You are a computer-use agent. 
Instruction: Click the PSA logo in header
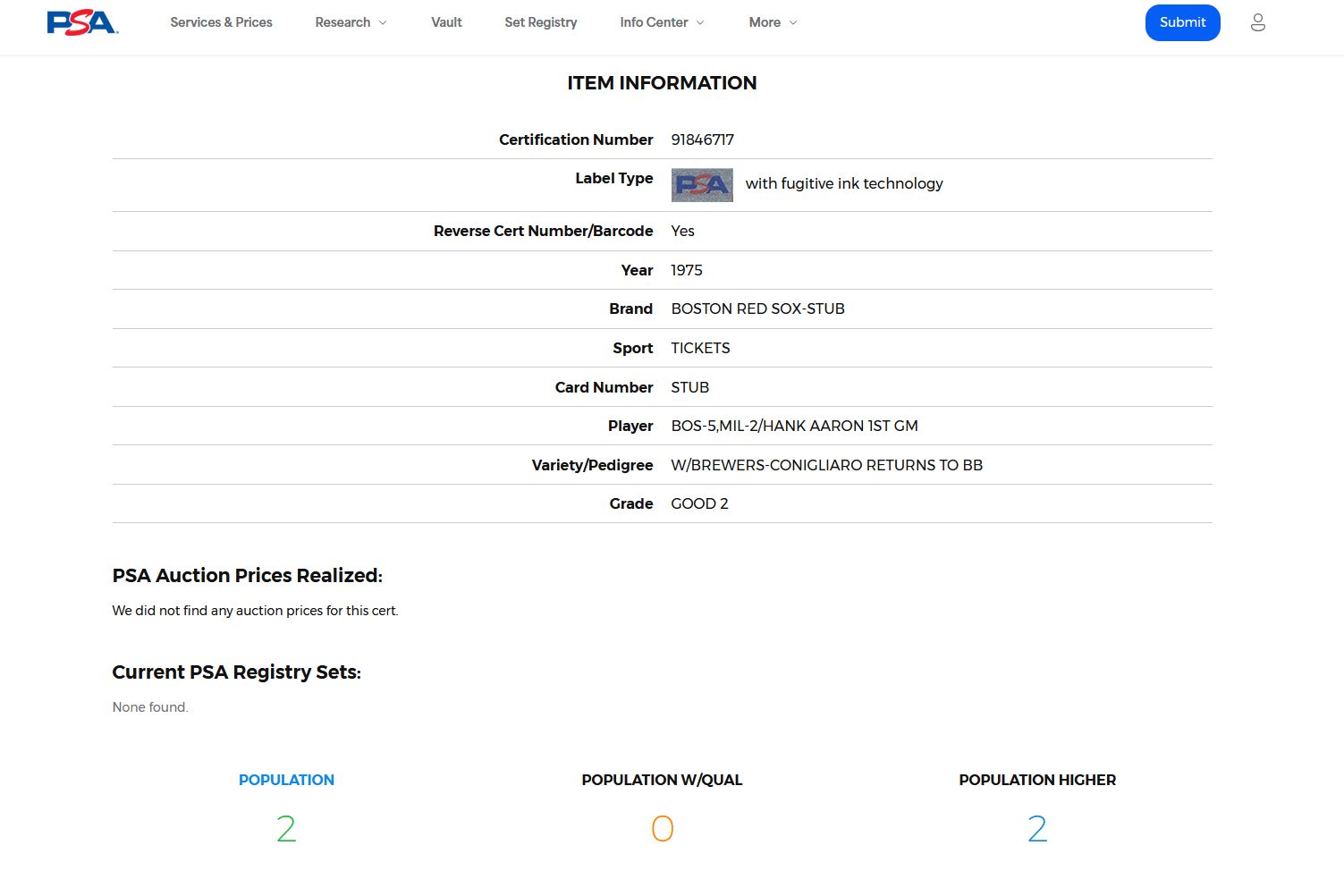point(82,22)
